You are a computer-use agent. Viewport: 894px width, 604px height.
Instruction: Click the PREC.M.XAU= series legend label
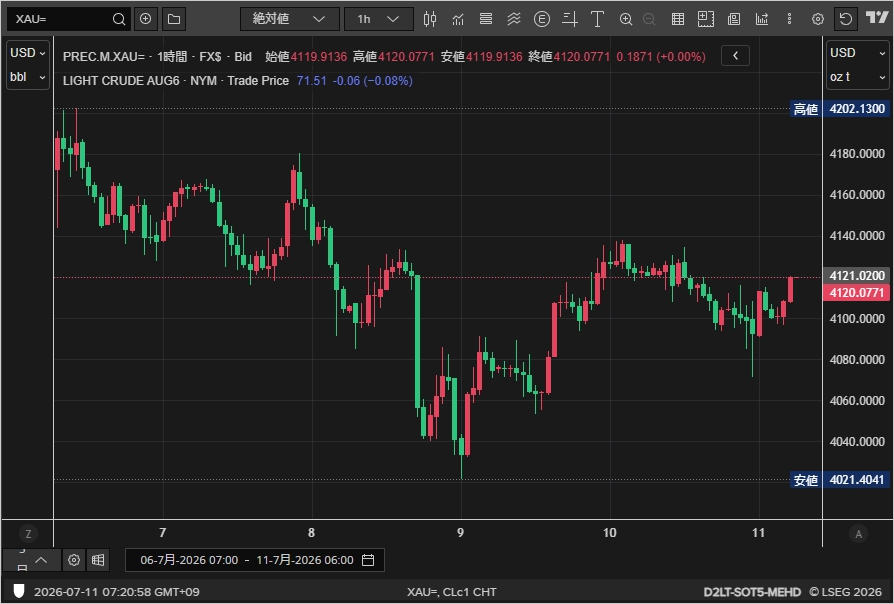[104, 56]
